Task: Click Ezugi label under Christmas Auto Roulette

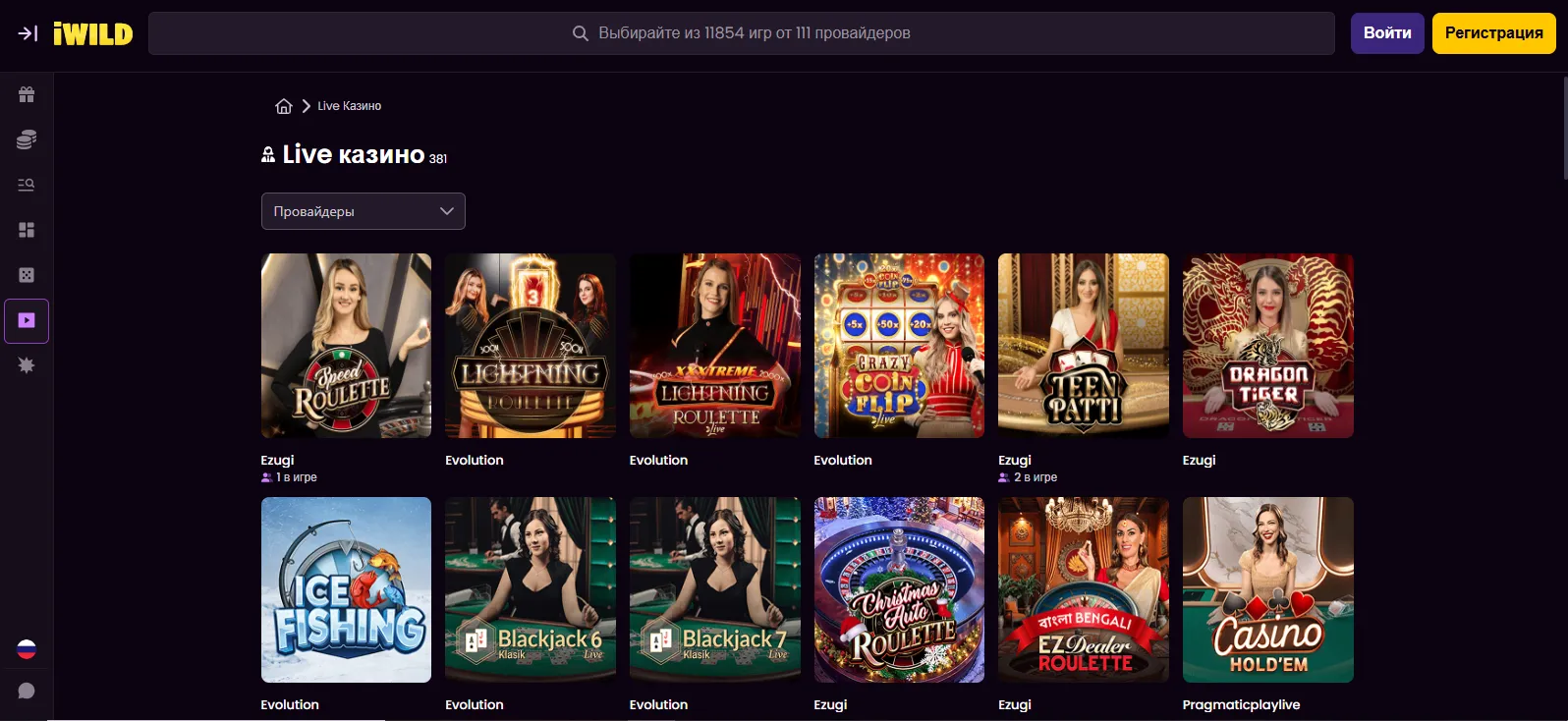Action: click(830, 704)
